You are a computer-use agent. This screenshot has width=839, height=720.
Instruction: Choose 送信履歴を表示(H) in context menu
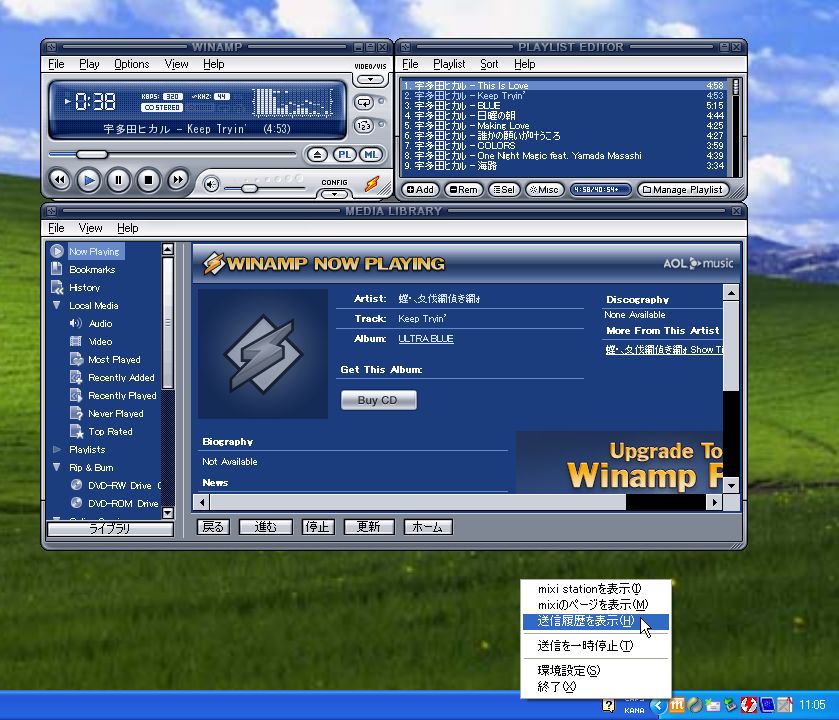pyautogui.click(x=596, y=622)
